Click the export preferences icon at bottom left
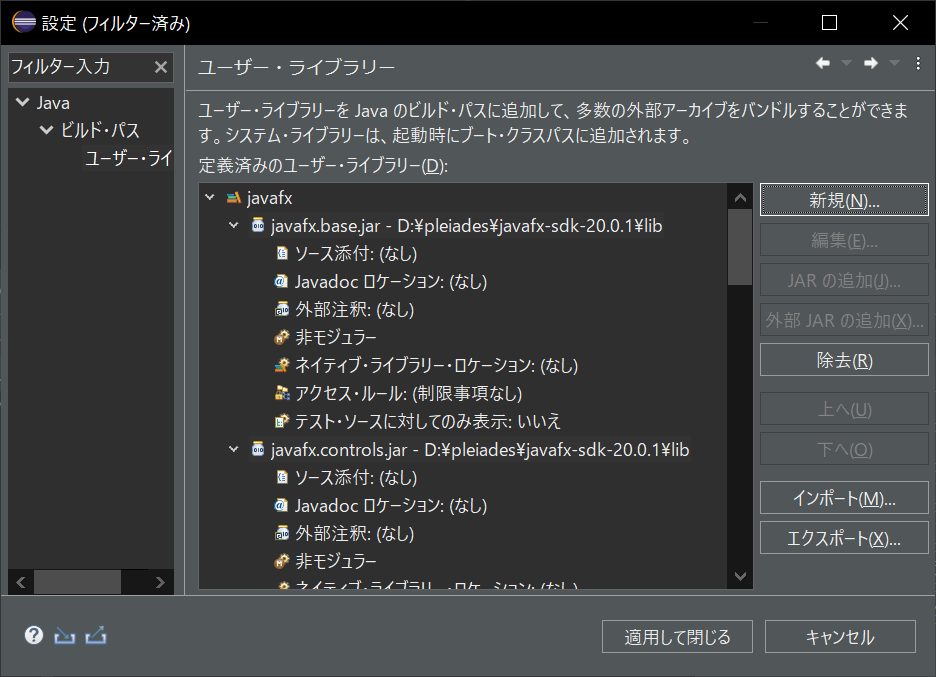 coord(95,635)
